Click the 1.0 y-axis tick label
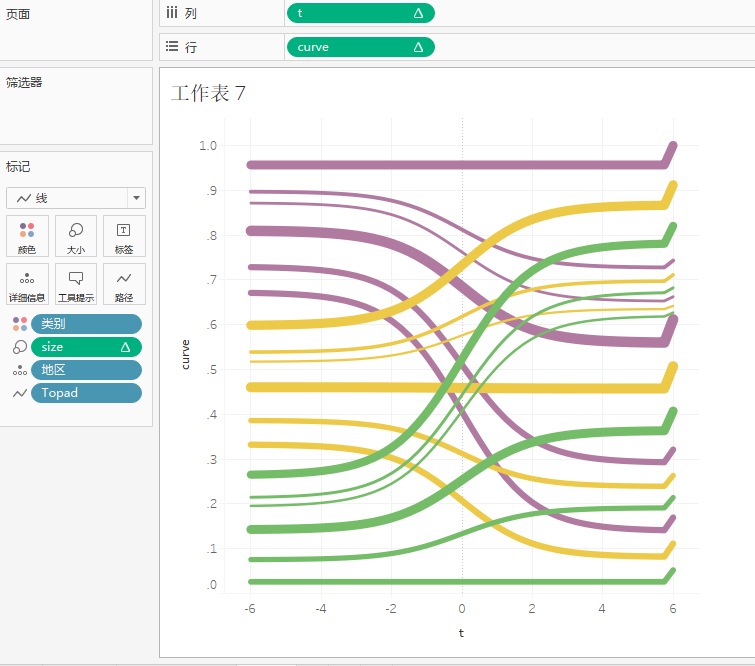Screen dimensions: 755x666 [208, 145]
